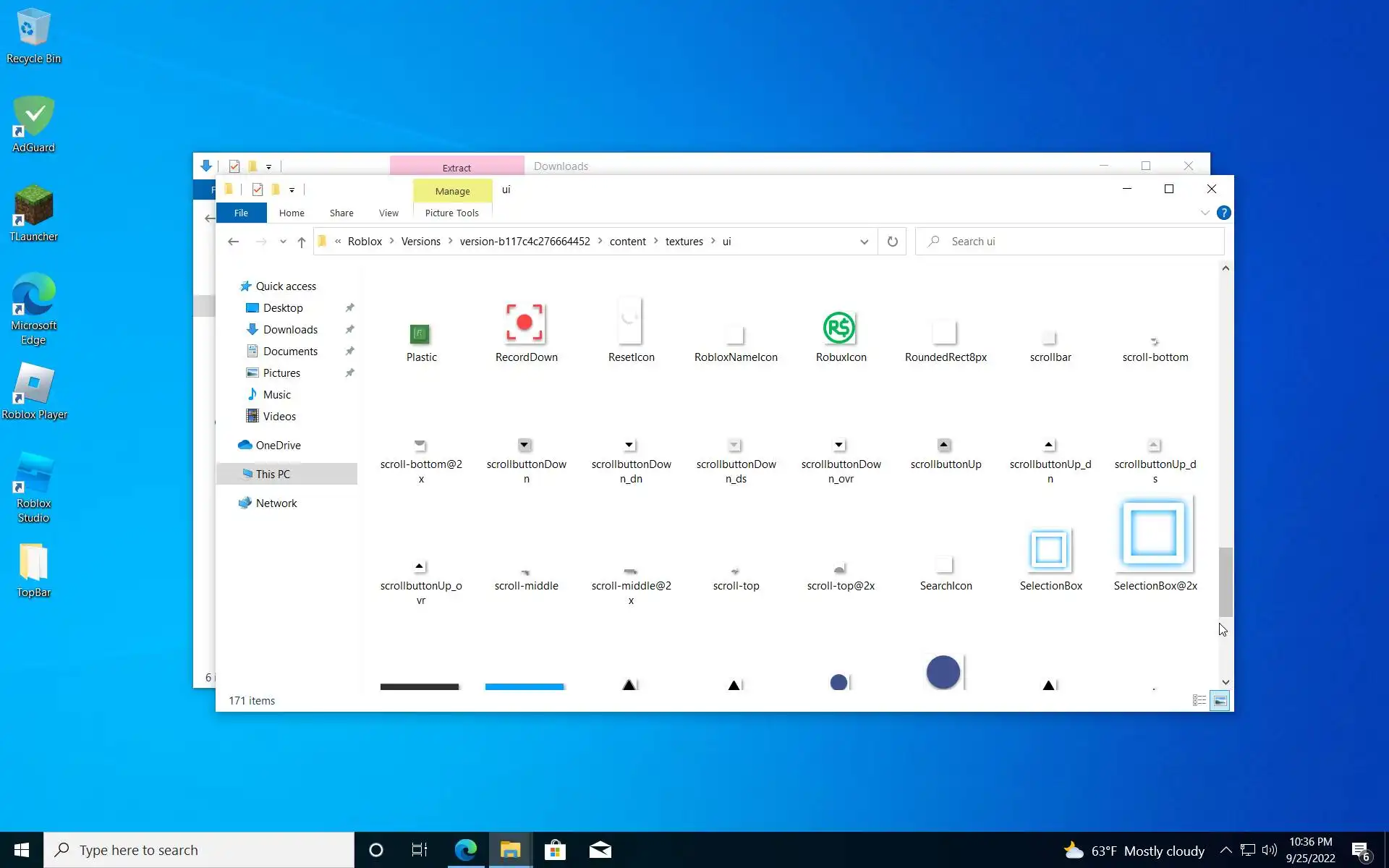Expand the ribbon with the chevron
The width and height of the screenshot is (1389, 868).
pos(1205,213)
